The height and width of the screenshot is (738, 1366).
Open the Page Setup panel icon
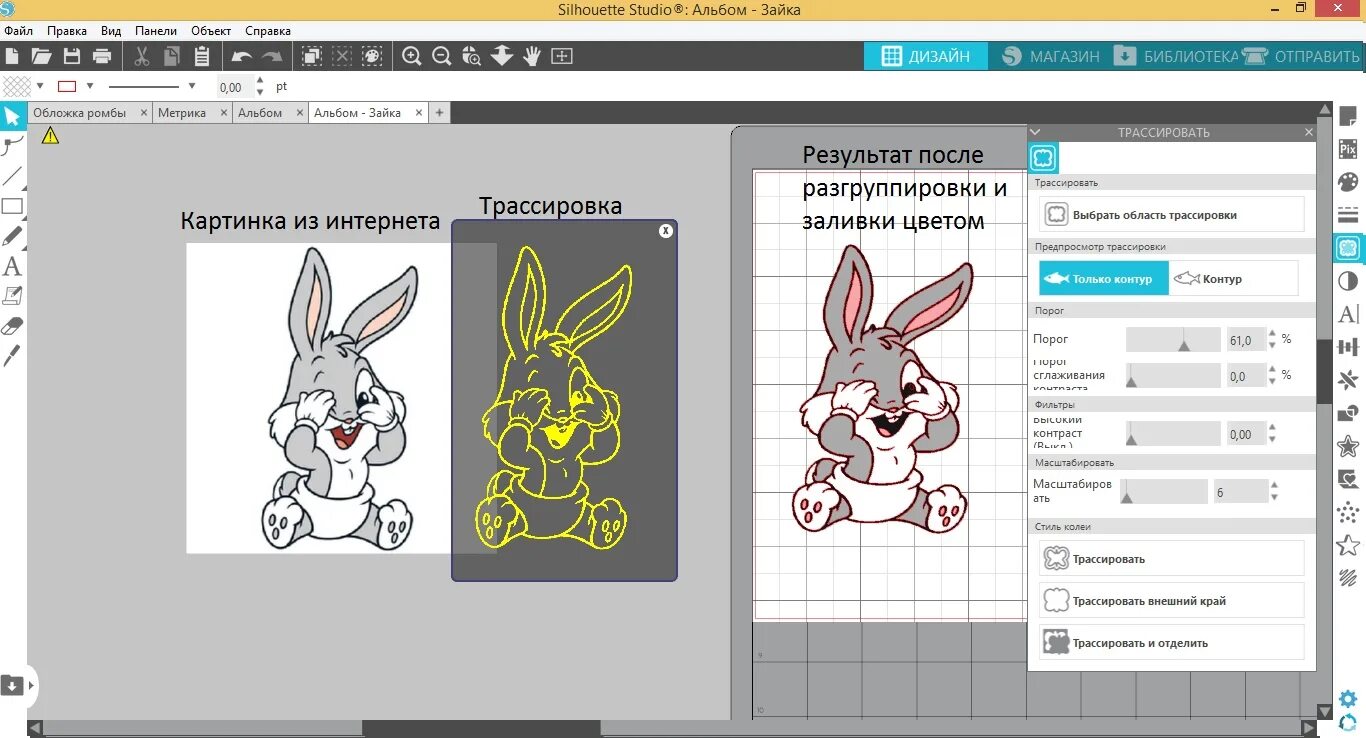pyautogui.click(x=1348, y=117)
